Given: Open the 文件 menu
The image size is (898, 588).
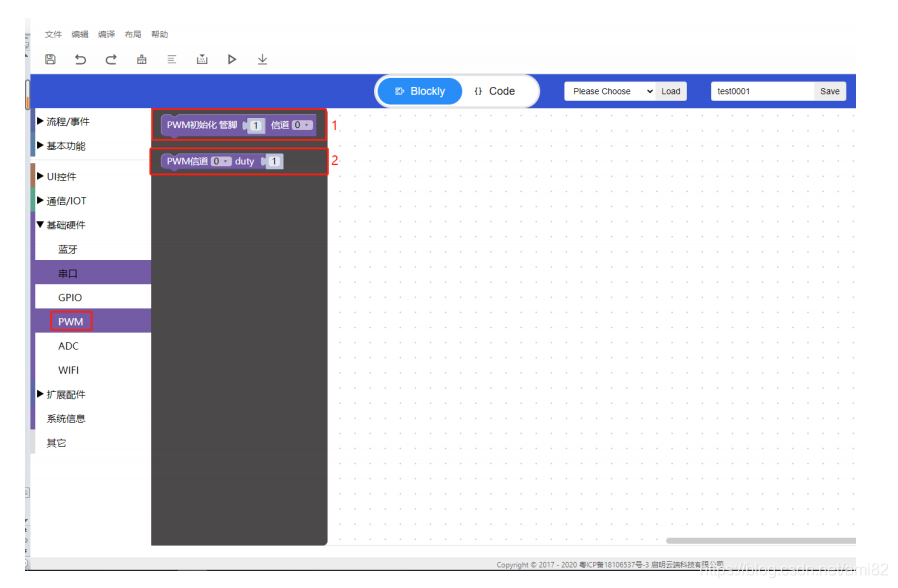Looking at the screenshot, I should 53,34.
